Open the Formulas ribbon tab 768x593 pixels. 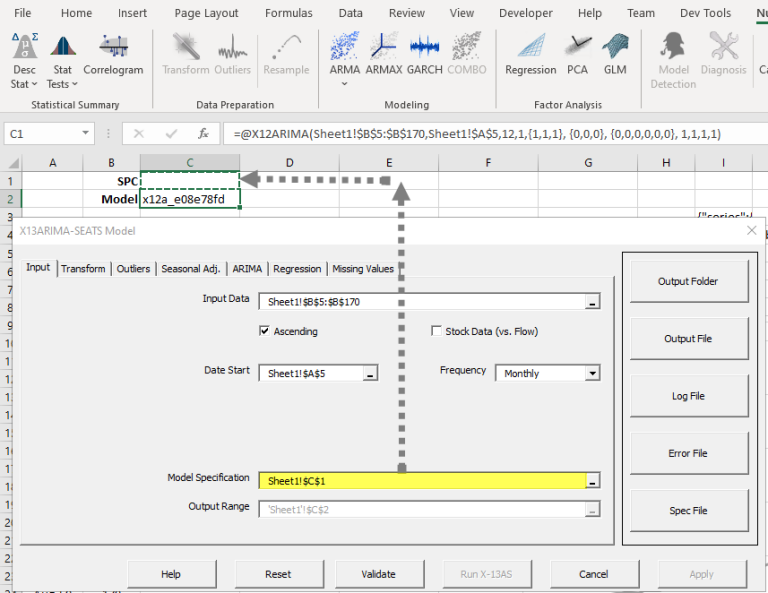point(288,13)
